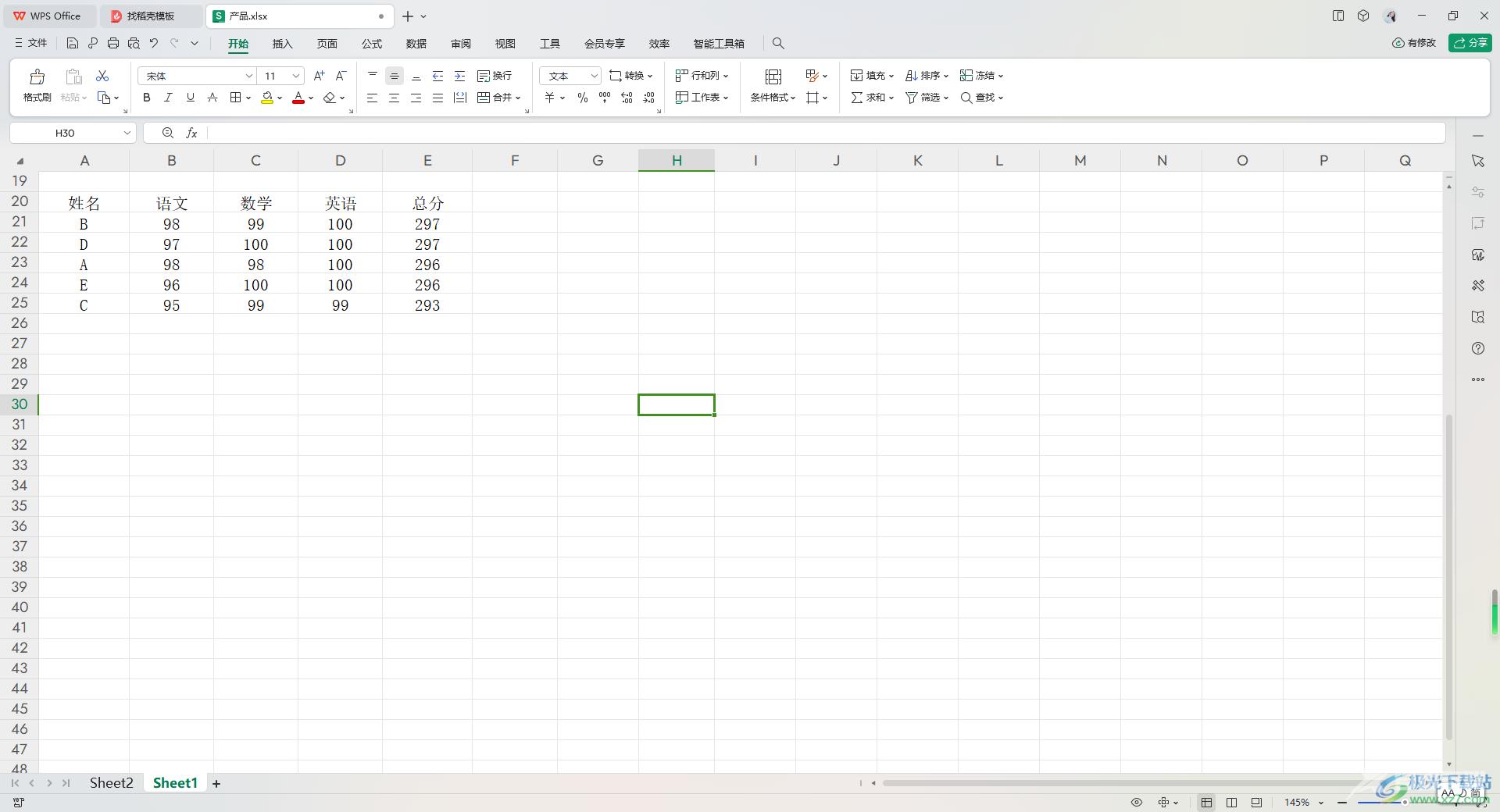
Task: Click the increase indent icon
Action: pos(460,76)
